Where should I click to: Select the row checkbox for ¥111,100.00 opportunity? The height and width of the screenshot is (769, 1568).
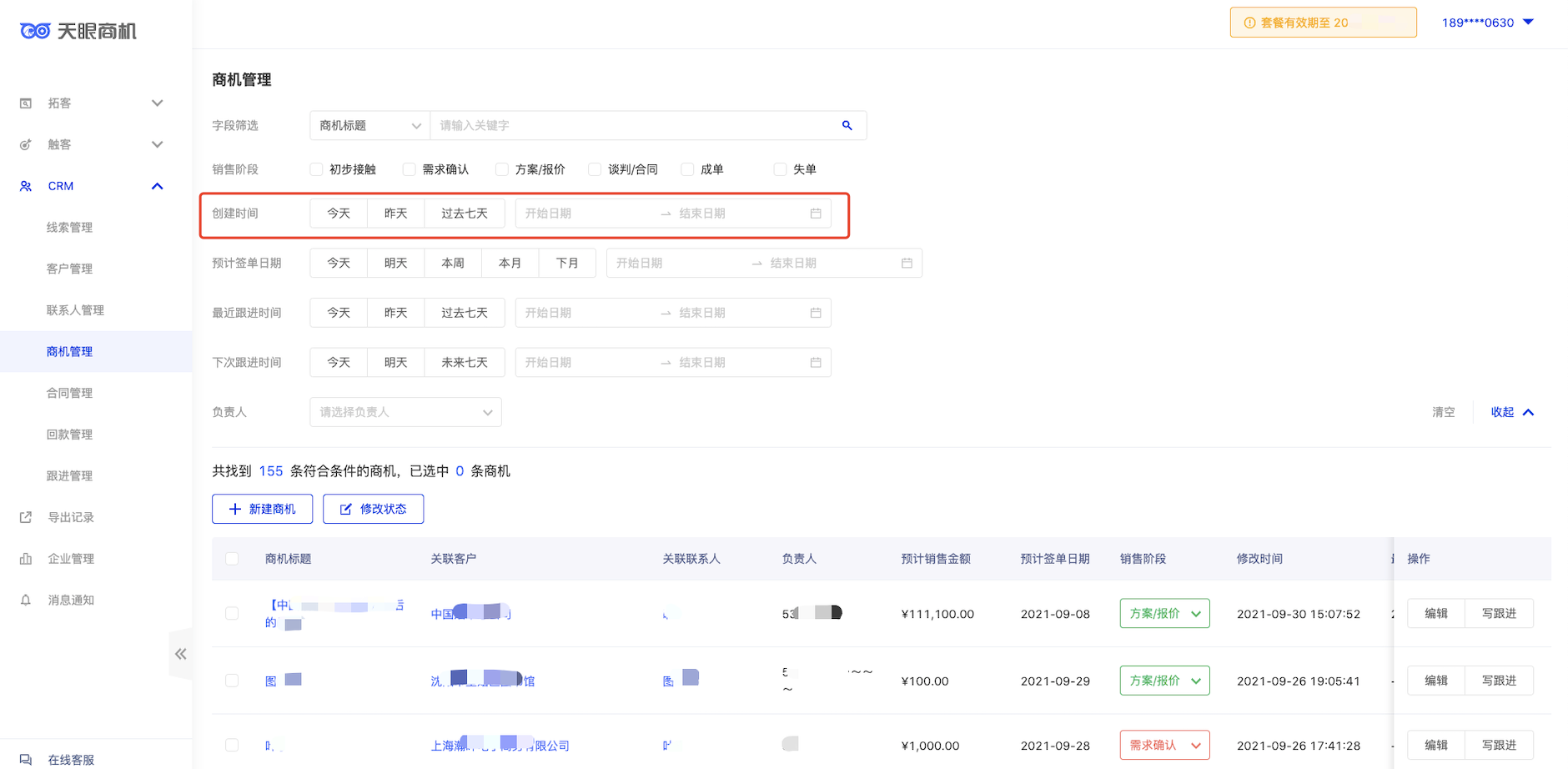(232, 613)
